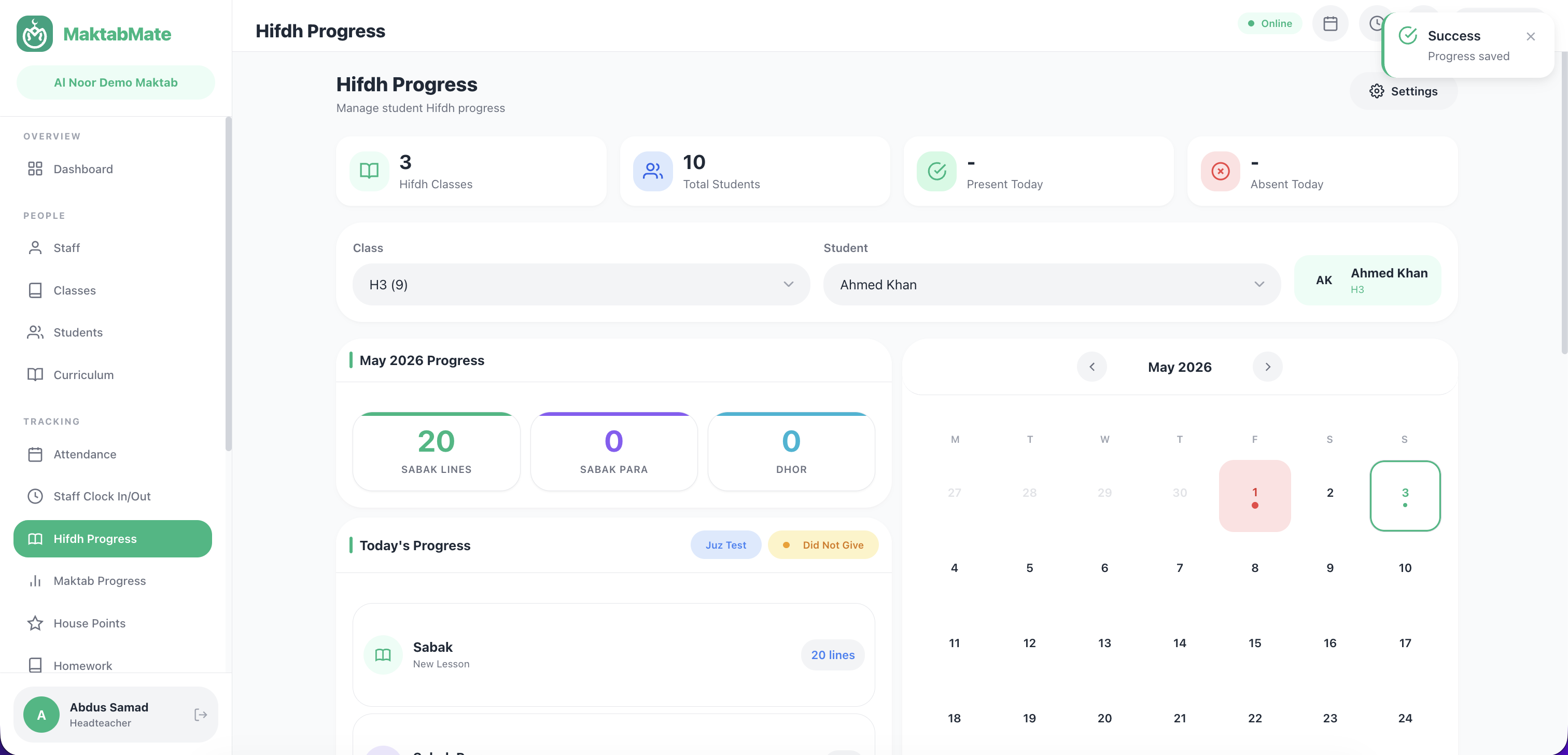
Task: Open Attendance tracking page
Action: (113, 454)
